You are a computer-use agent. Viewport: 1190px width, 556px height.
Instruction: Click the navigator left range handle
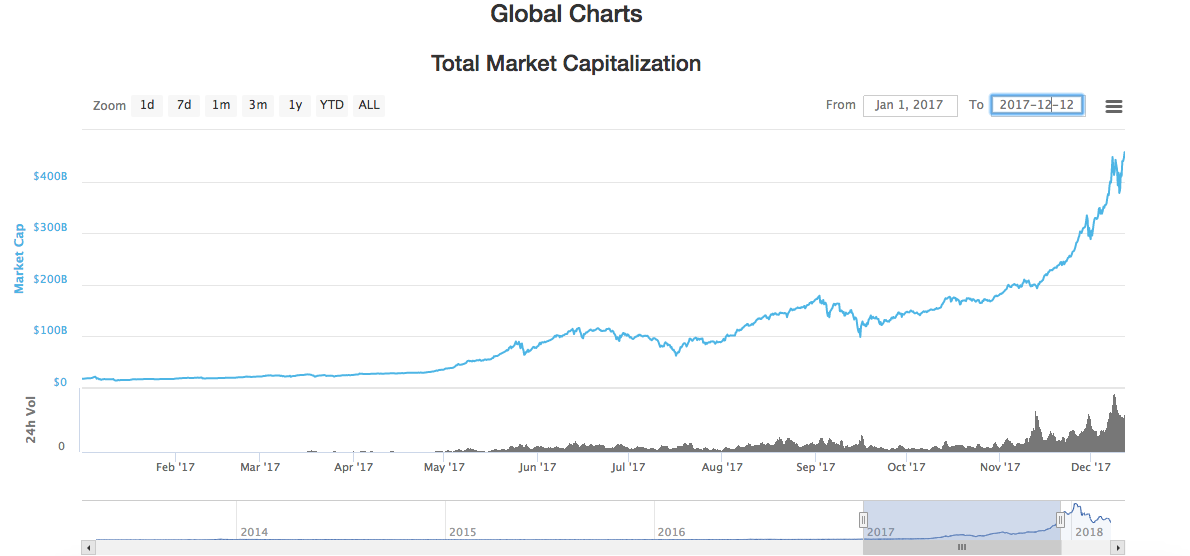[x=863, y=519]
